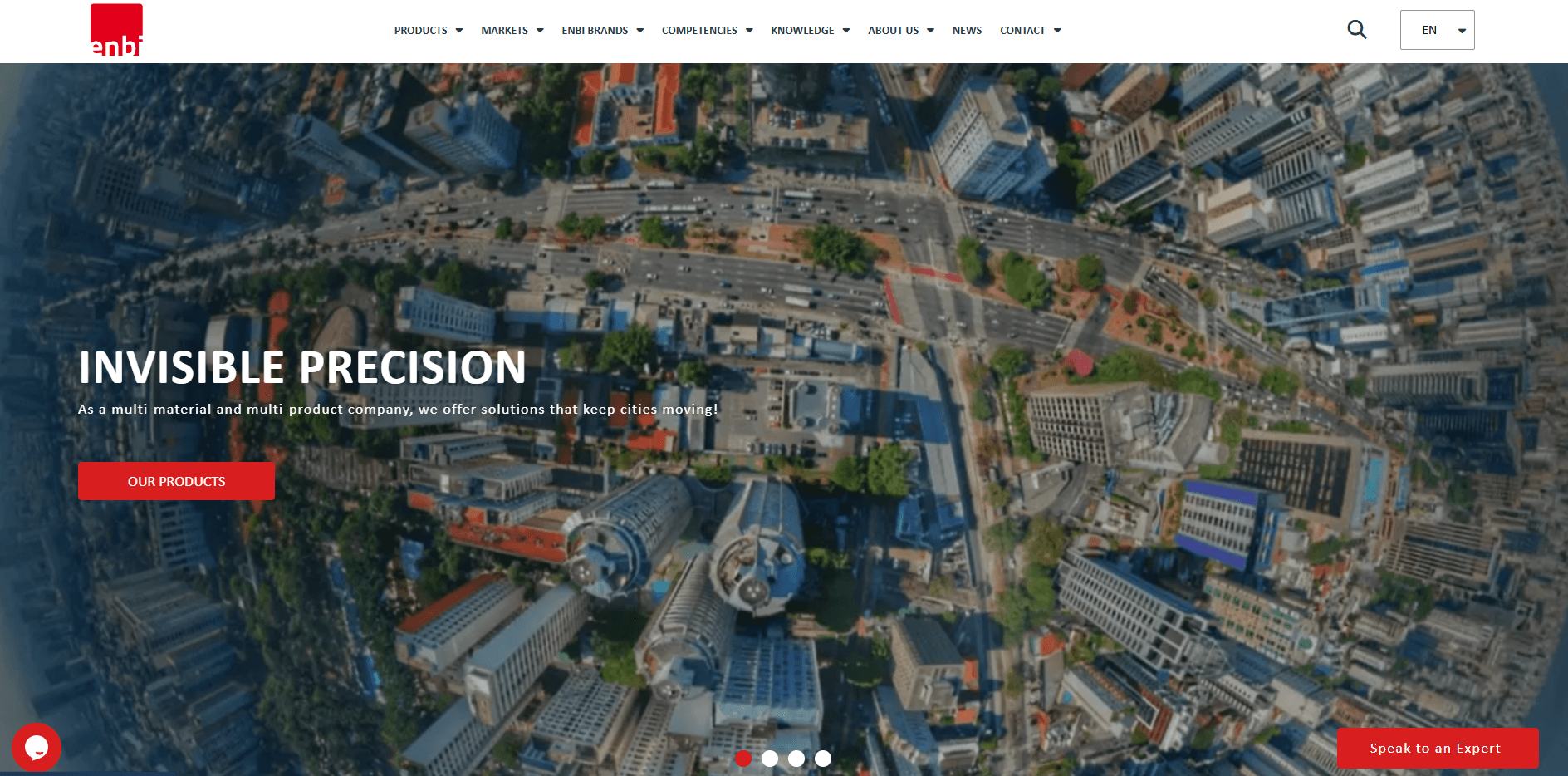Show the fourth carousel slide dot

[823, 759]
